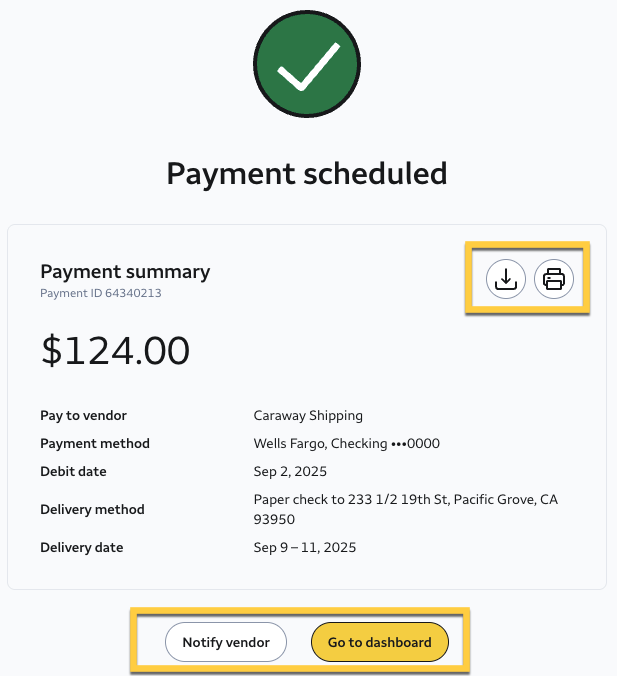This screenshot has height=676, width=617.
Task: Click the Delivery date label
Action: click(x=82, y=547)
